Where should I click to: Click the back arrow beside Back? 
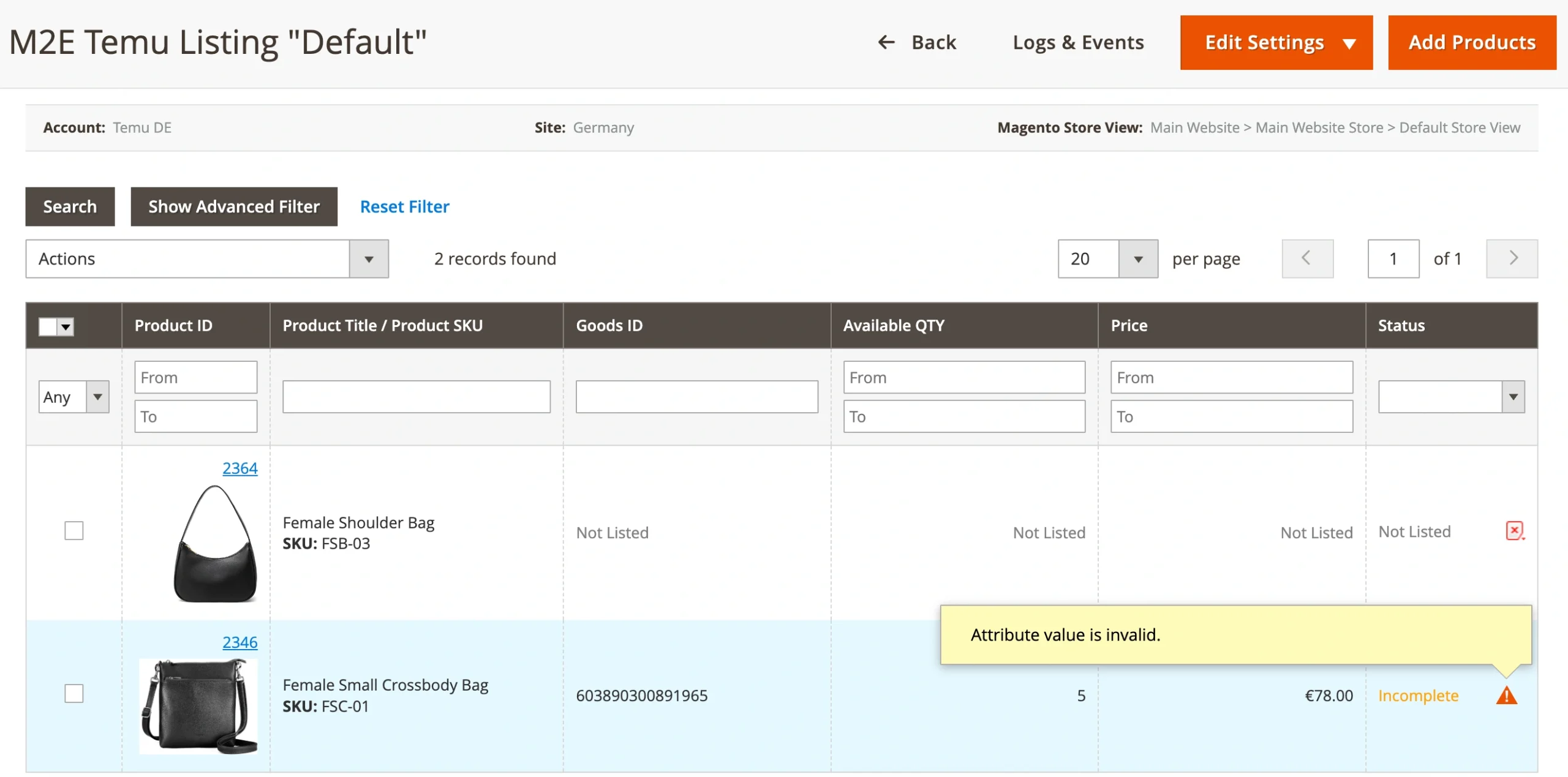[886, 42]
